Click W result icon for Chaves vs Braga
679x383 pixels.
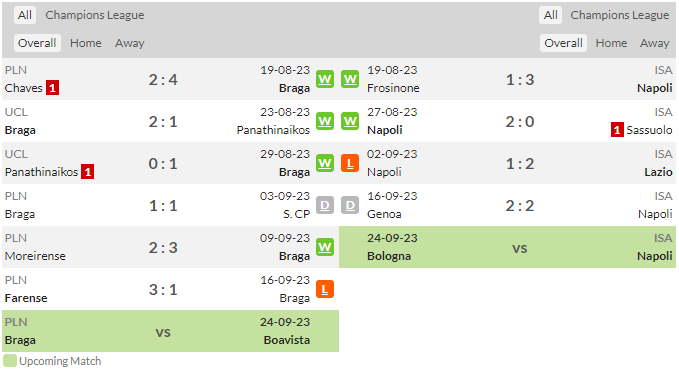click(x=325, y=79)
